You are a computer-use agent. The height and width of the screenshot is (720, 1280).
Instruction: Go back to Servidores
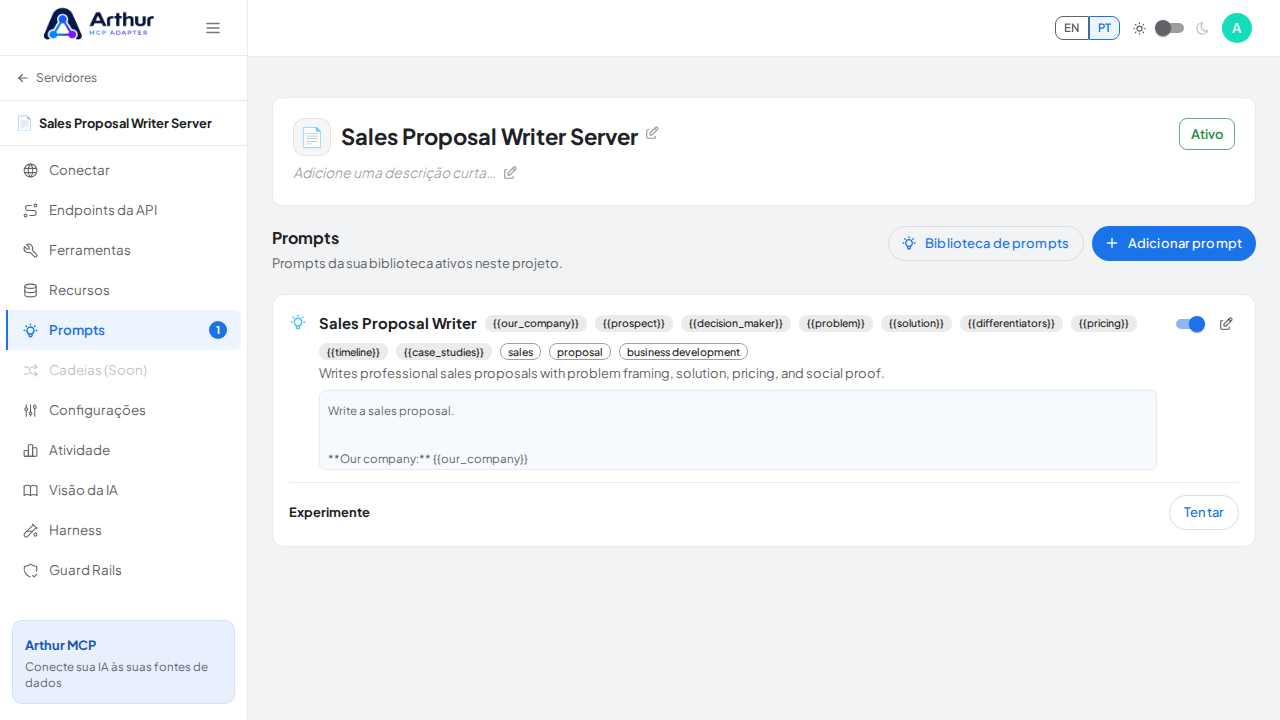[x=57, y=78]
